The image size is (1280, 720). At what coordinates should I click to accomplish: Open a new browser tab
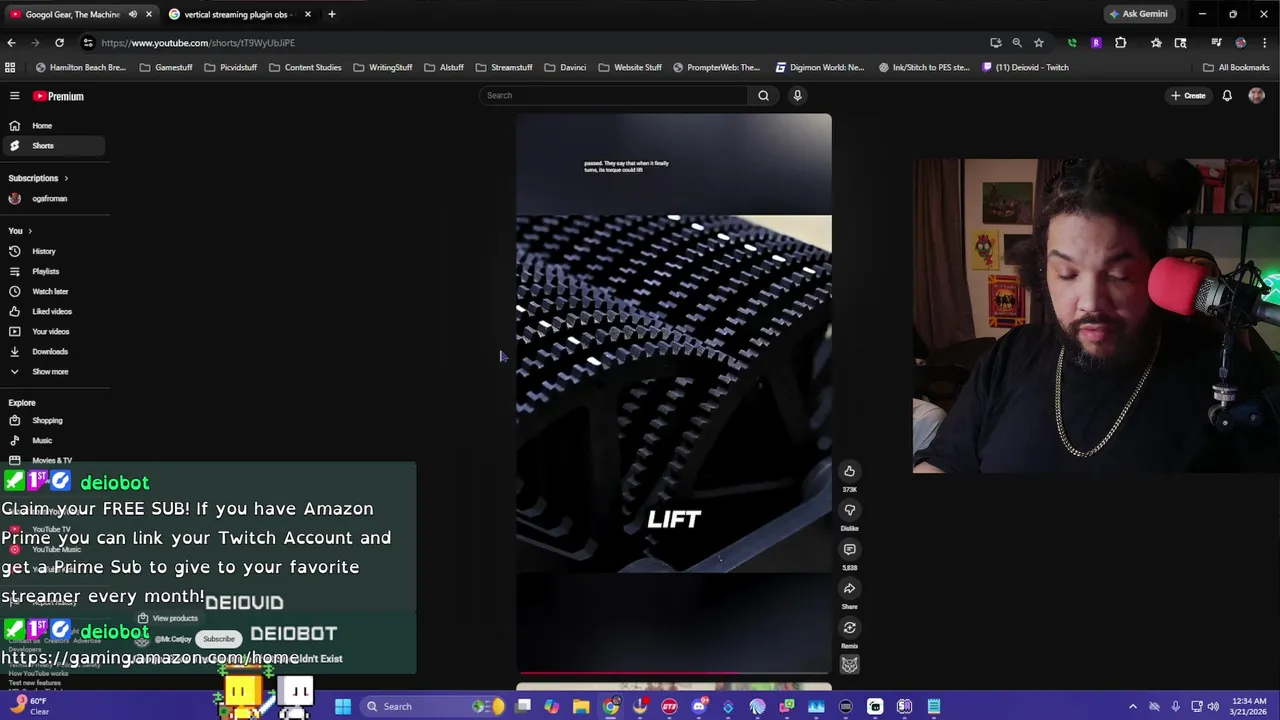click(332, 14)
